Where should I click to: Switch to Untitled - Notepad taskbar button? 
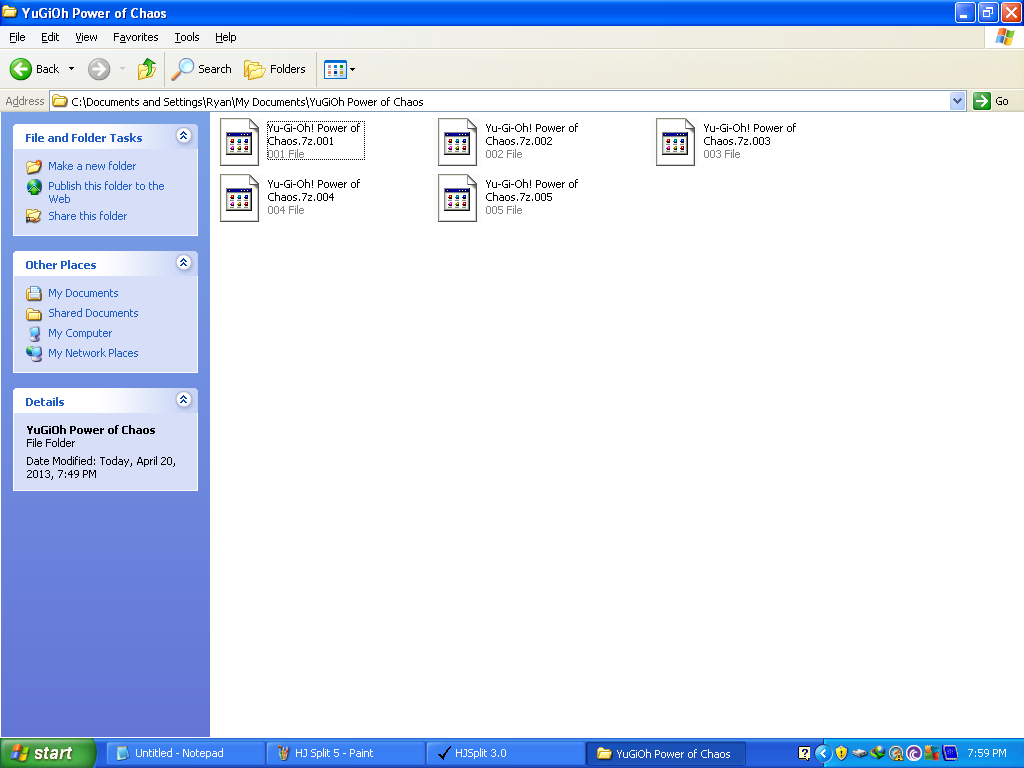[185, 753]
